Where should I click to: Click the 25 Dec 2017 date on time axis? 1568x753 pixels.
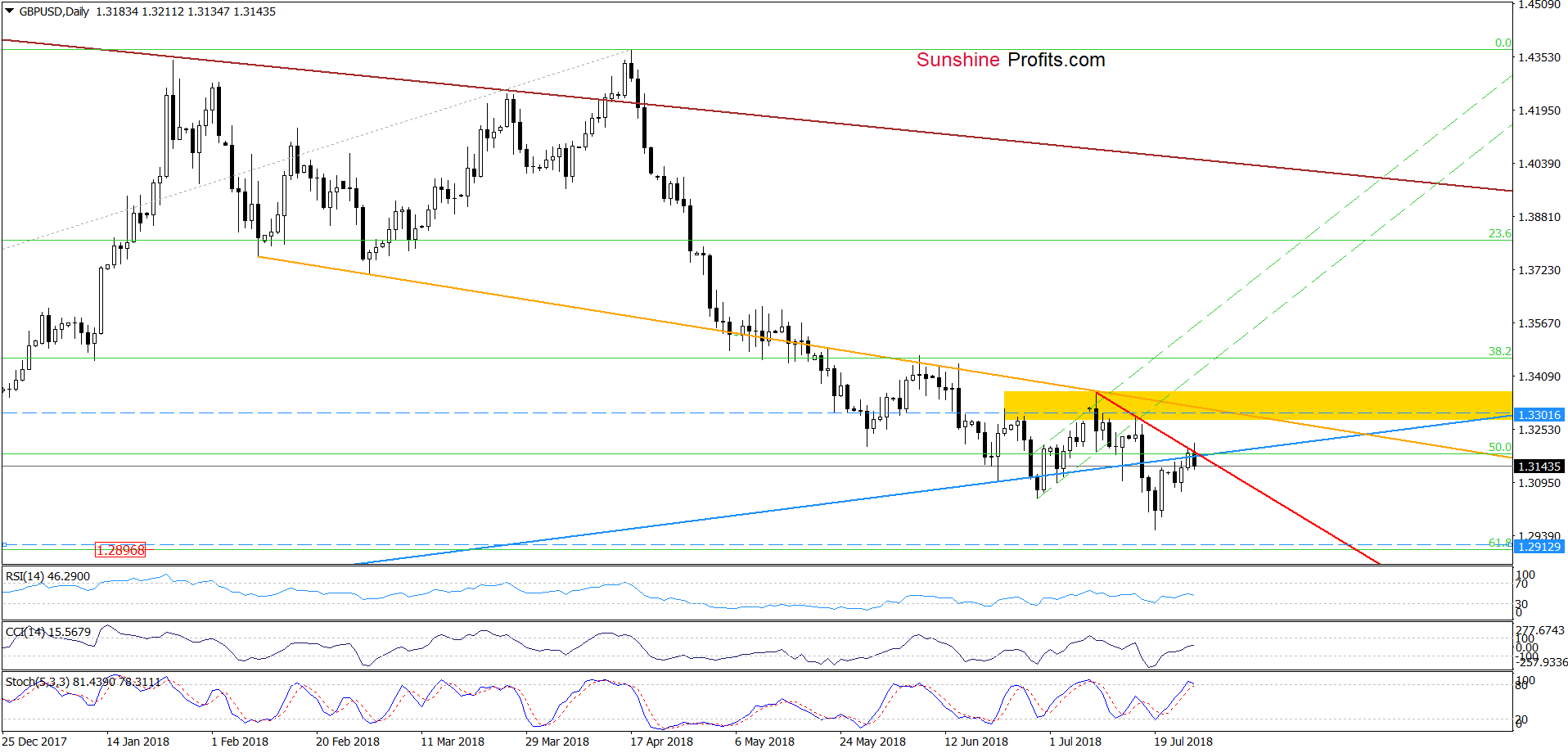point(34,742)
